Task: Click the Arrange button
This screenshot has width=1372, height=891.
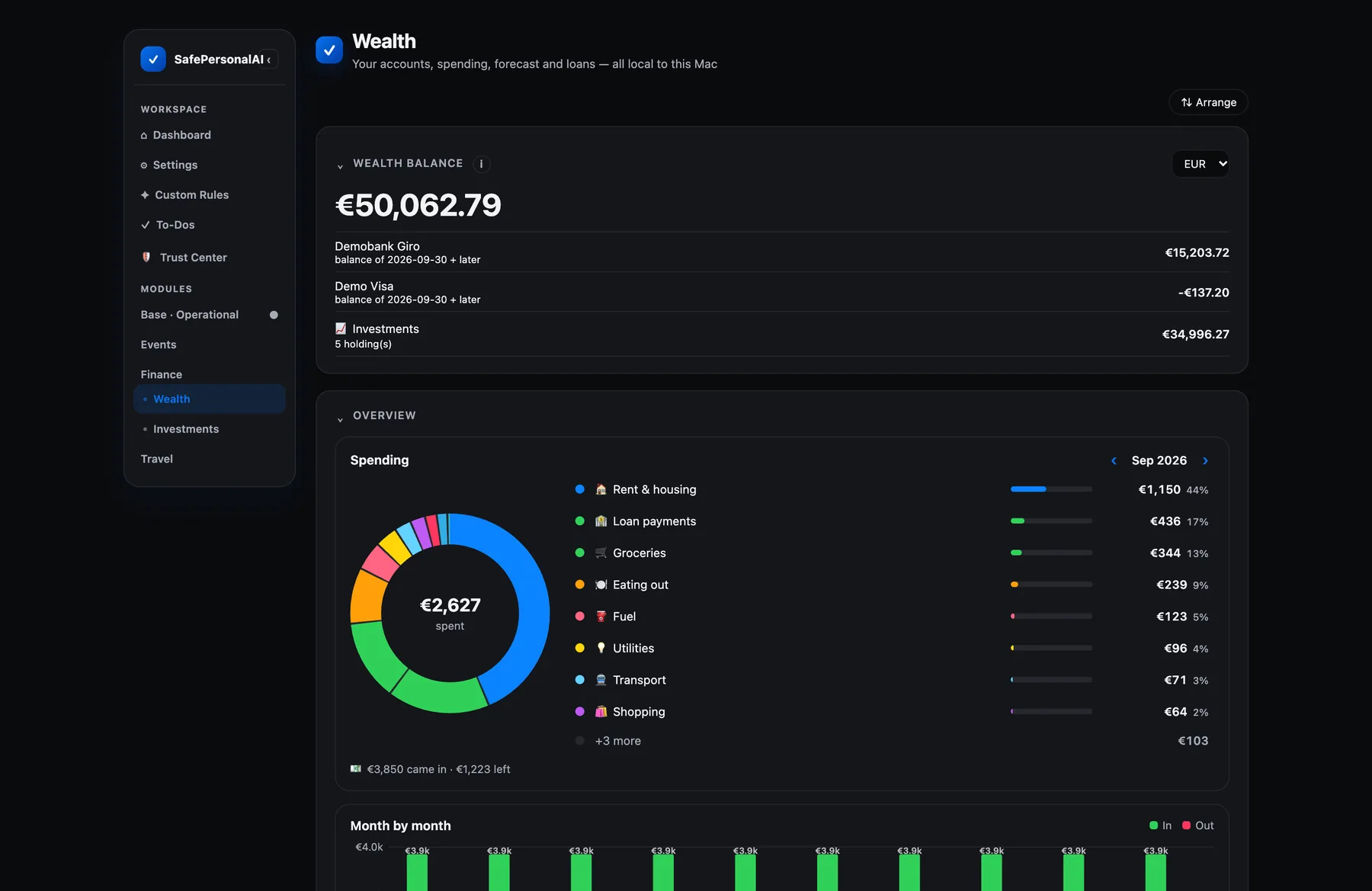Action: coord(1208,102)
